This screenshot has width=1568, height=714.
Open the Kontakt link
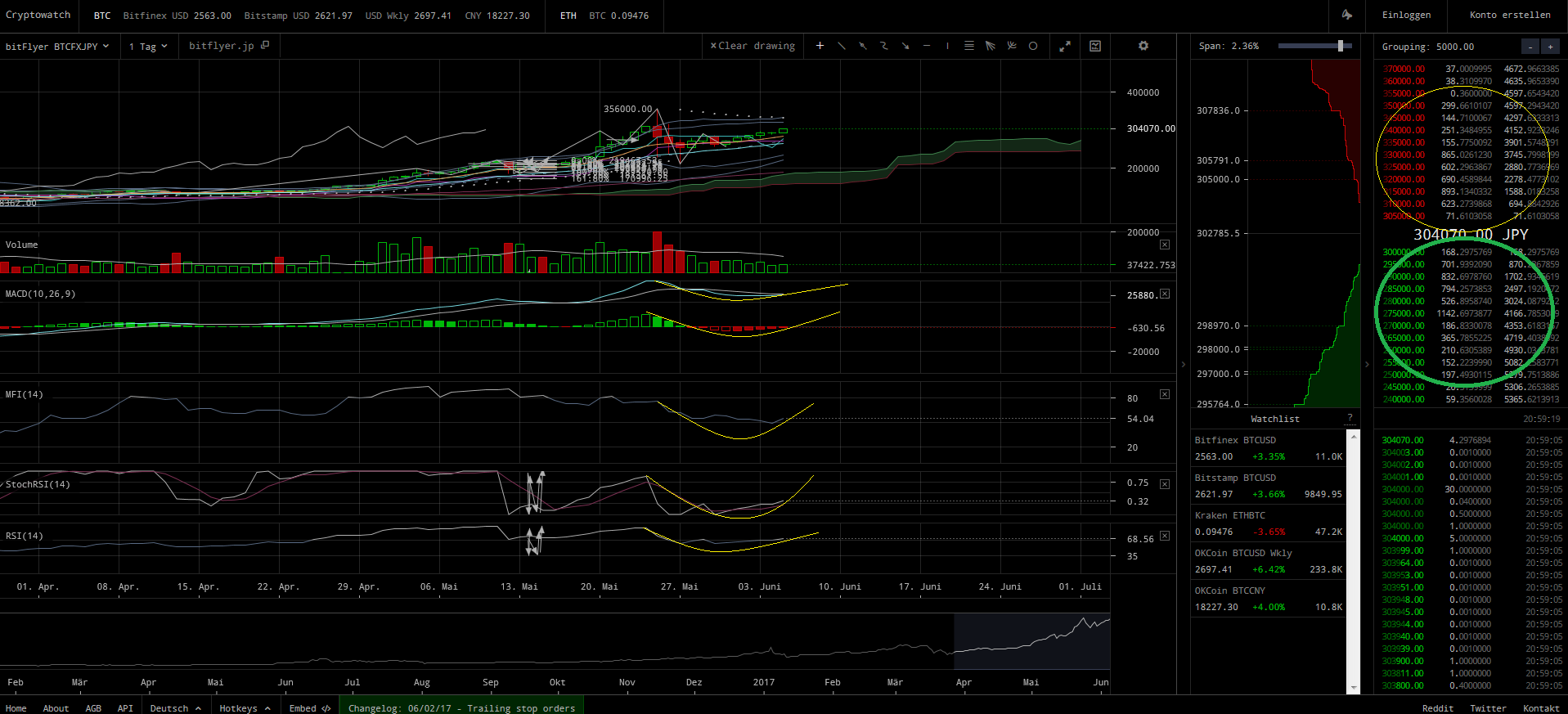point(1541,708)
